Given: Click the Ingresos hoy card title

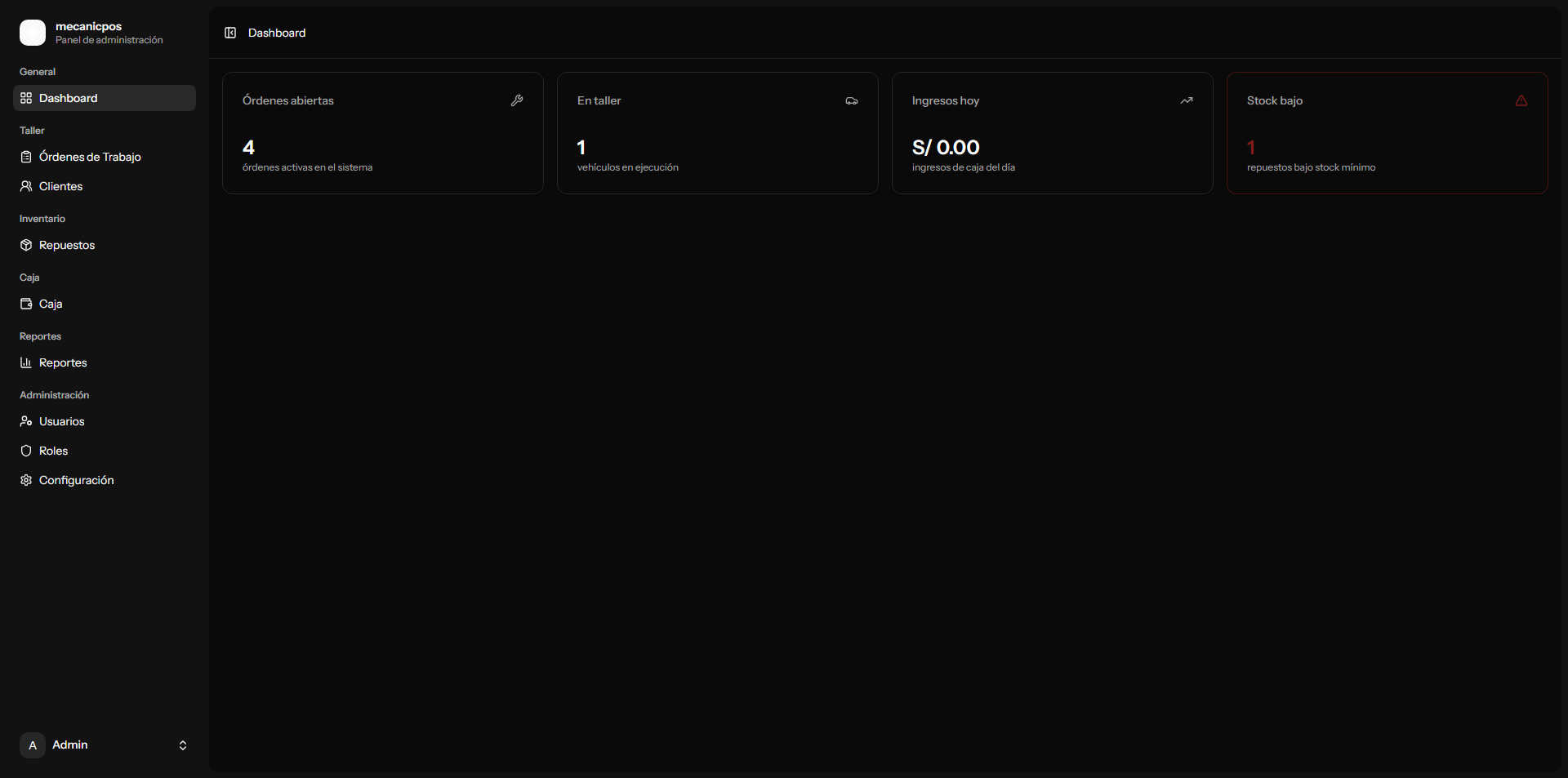Looking at the screenshot, I should click(x=946, y=100).
